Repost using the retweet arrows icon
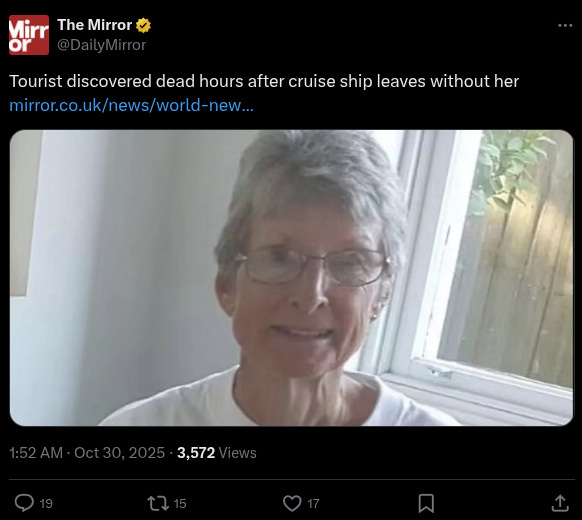This screenshot has height=520, width=582. pyautogui.click(x=158, y=503)
